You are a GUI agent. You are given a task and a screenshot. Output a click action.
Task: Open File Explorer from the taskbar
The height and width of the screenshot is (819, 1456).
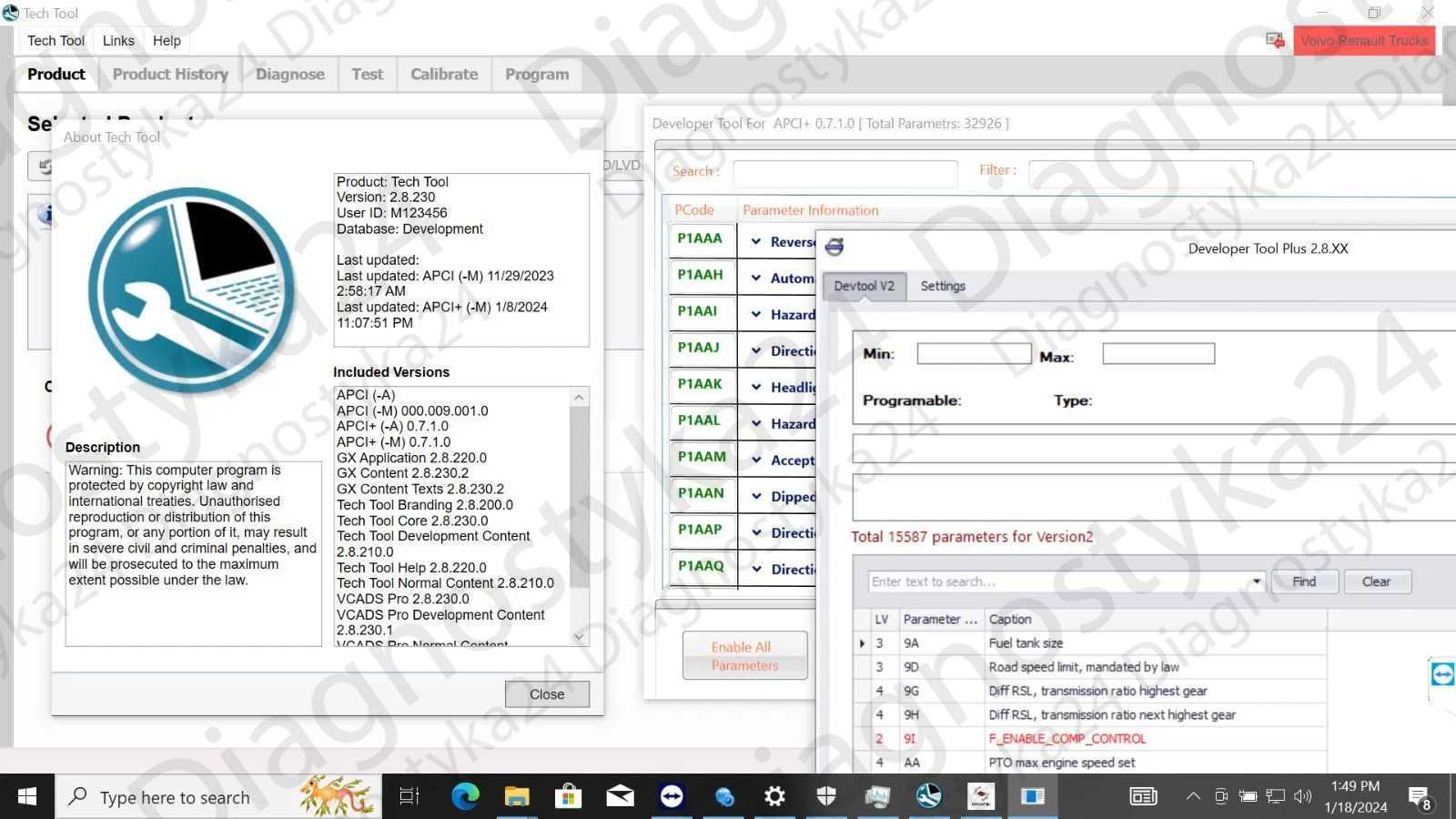517,796
